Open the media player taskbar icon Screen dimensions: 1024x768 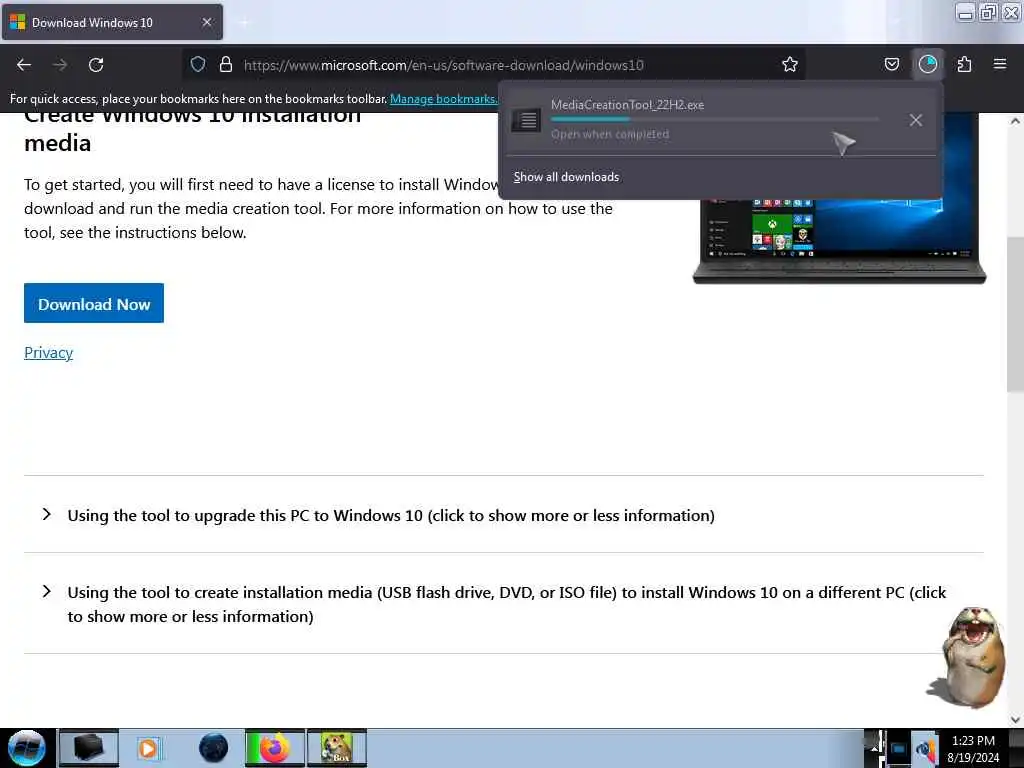click(148, 748)
